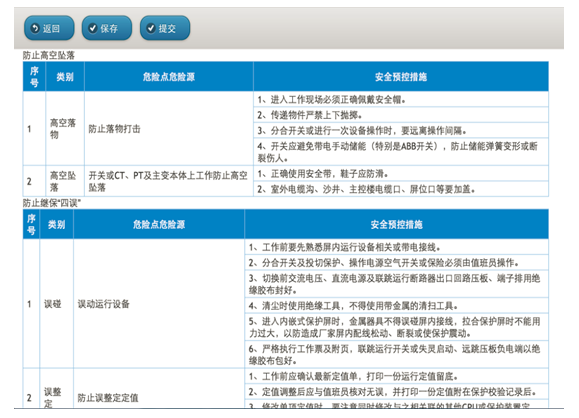
Task: Click the checkmark icon in 保存
Action: [93, 28]
